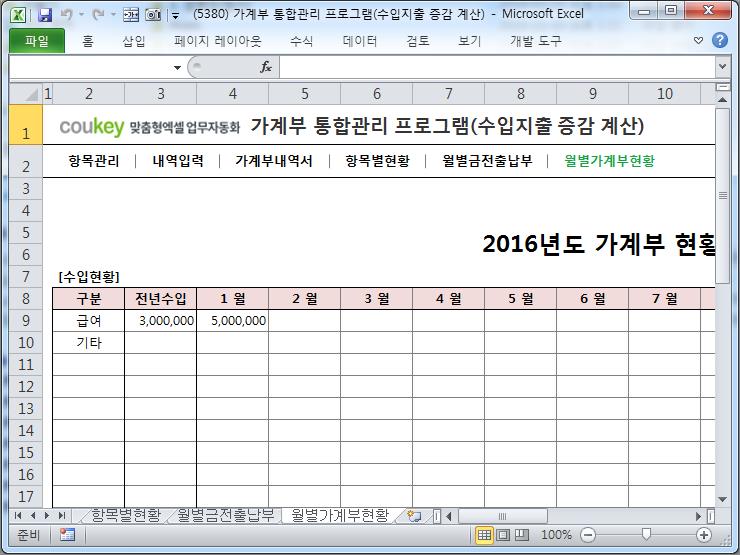This screenshot has width=740, height=555.
Task: Switch to the 홈 ribbon tab
Action: 88,41
